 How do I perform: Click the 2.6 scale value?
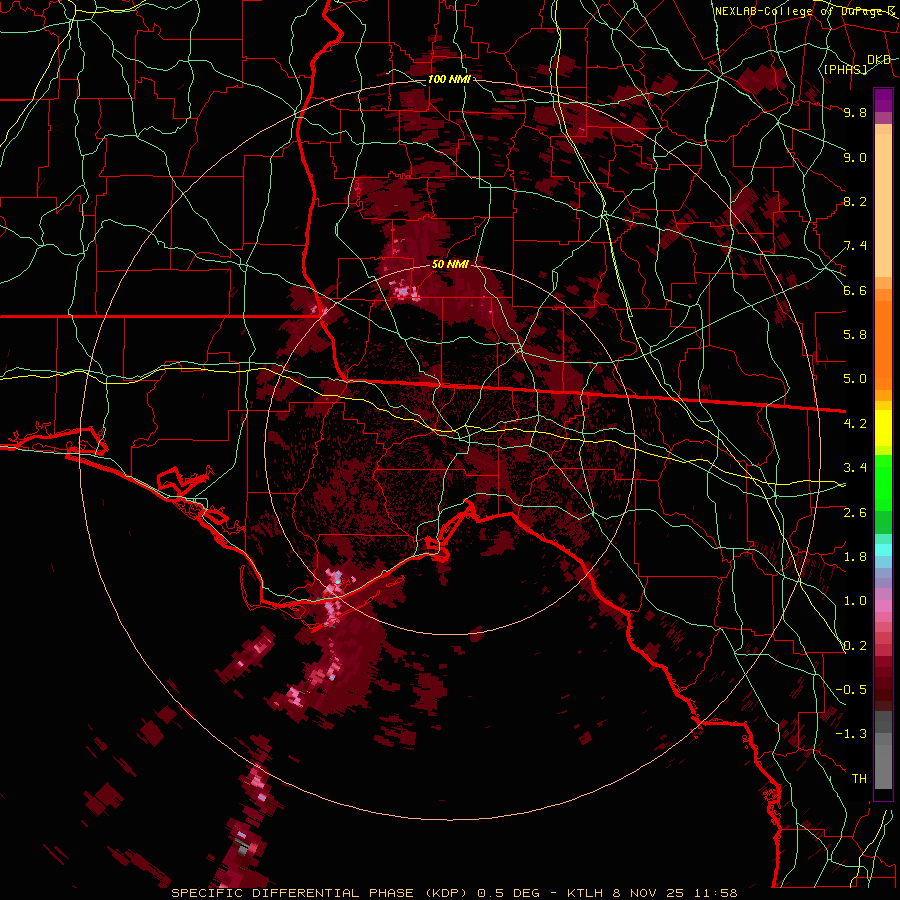coord(855,513)
